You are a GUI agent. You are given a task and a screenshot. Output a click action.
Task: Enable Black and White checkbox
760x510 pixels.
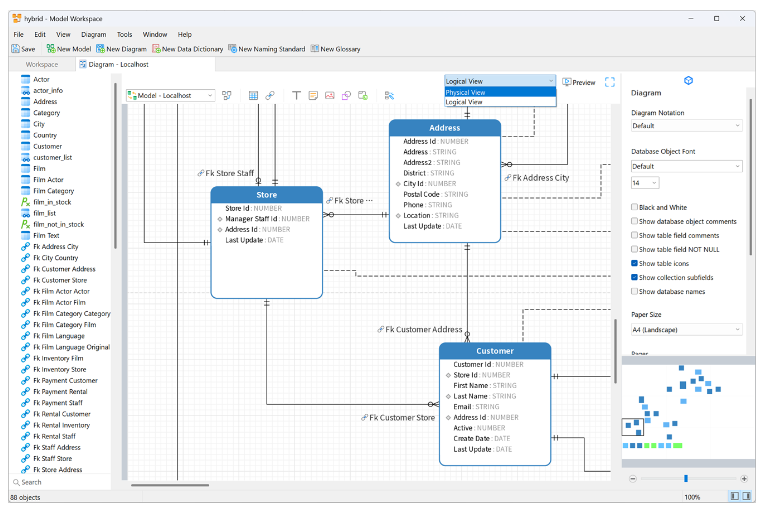634,207
